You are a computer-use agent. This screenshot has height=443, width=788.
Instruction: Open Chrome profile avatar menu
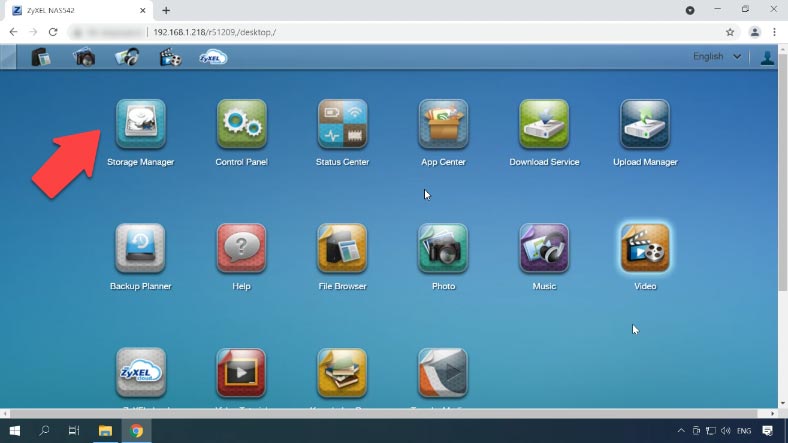(755, 32)
